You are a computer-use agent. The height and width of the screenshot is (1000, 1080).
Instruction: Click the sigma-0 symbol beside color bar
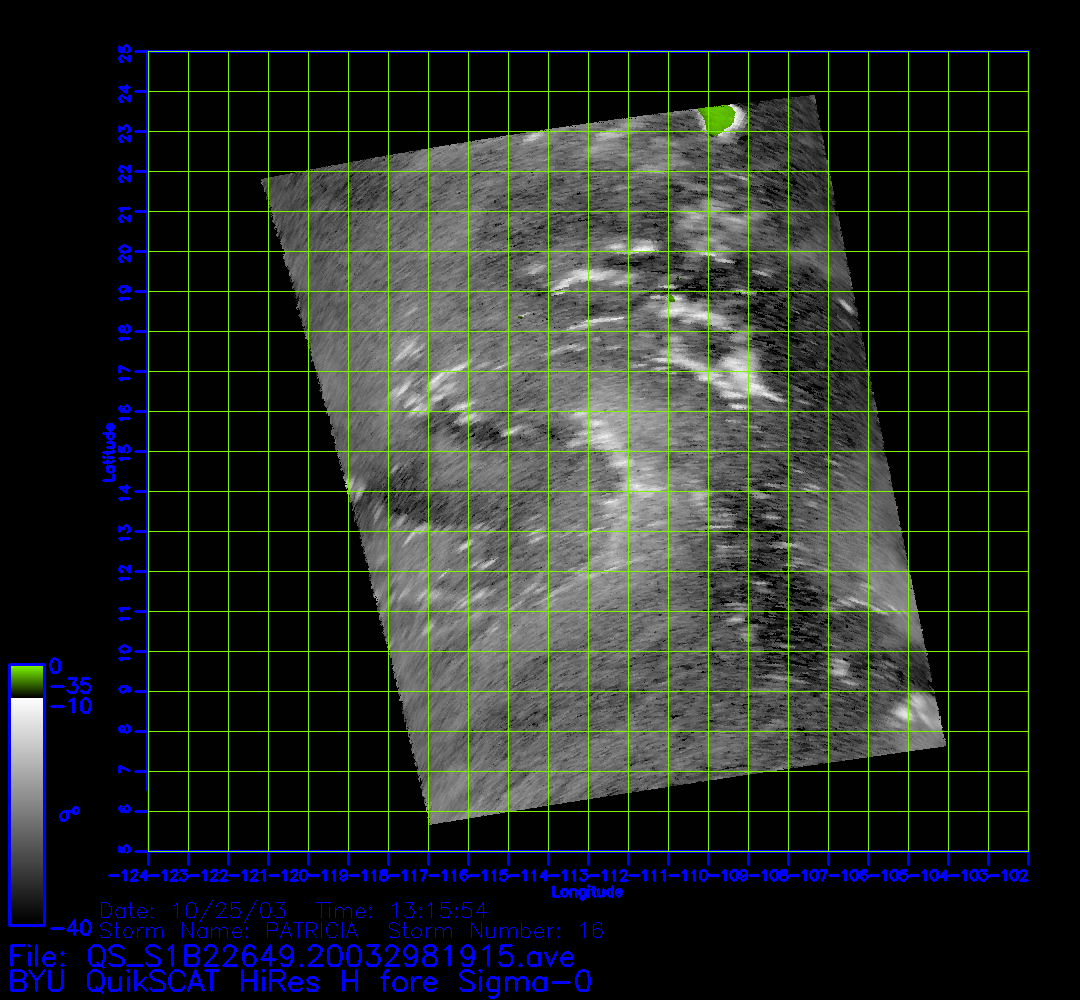tap(69, 813)
